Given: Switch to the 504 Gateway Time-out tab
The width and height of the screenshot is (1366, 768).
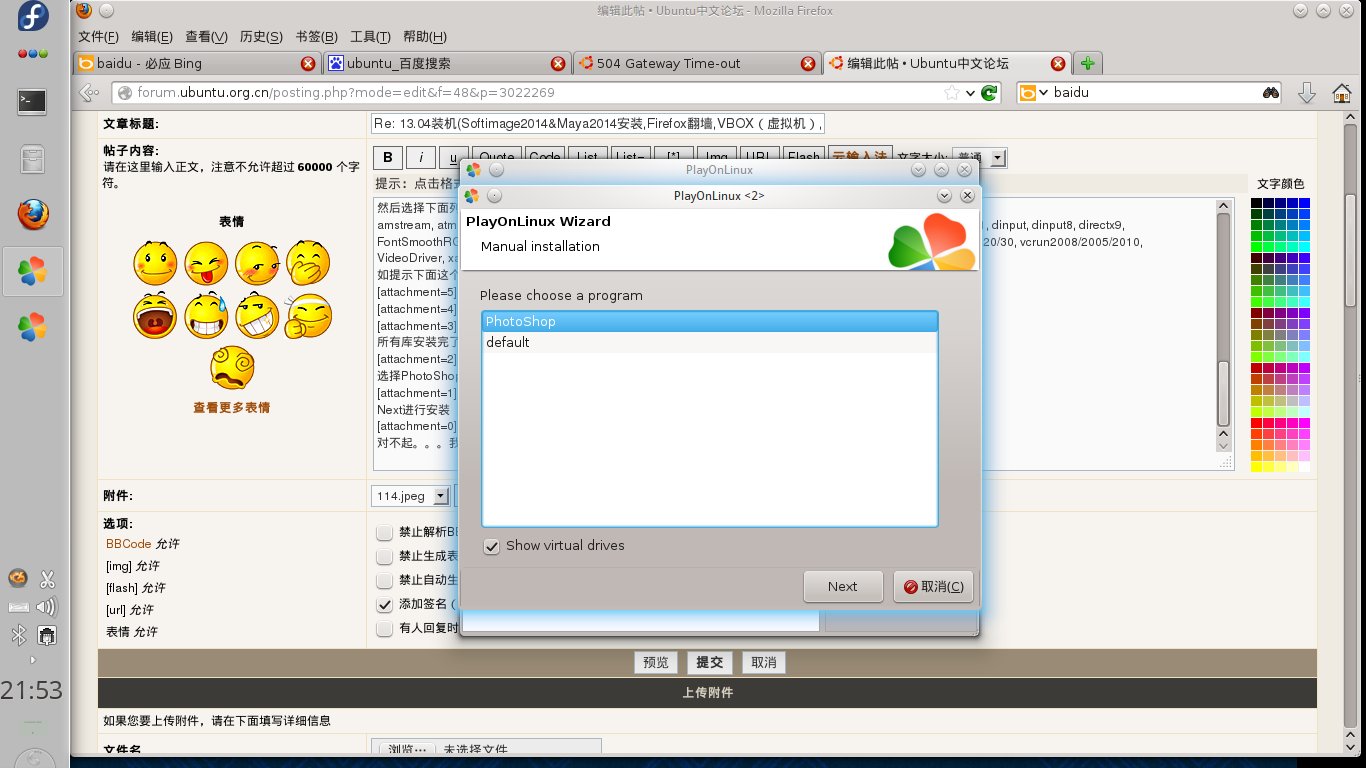Looking at the screenshot, I should click(696, 63).
